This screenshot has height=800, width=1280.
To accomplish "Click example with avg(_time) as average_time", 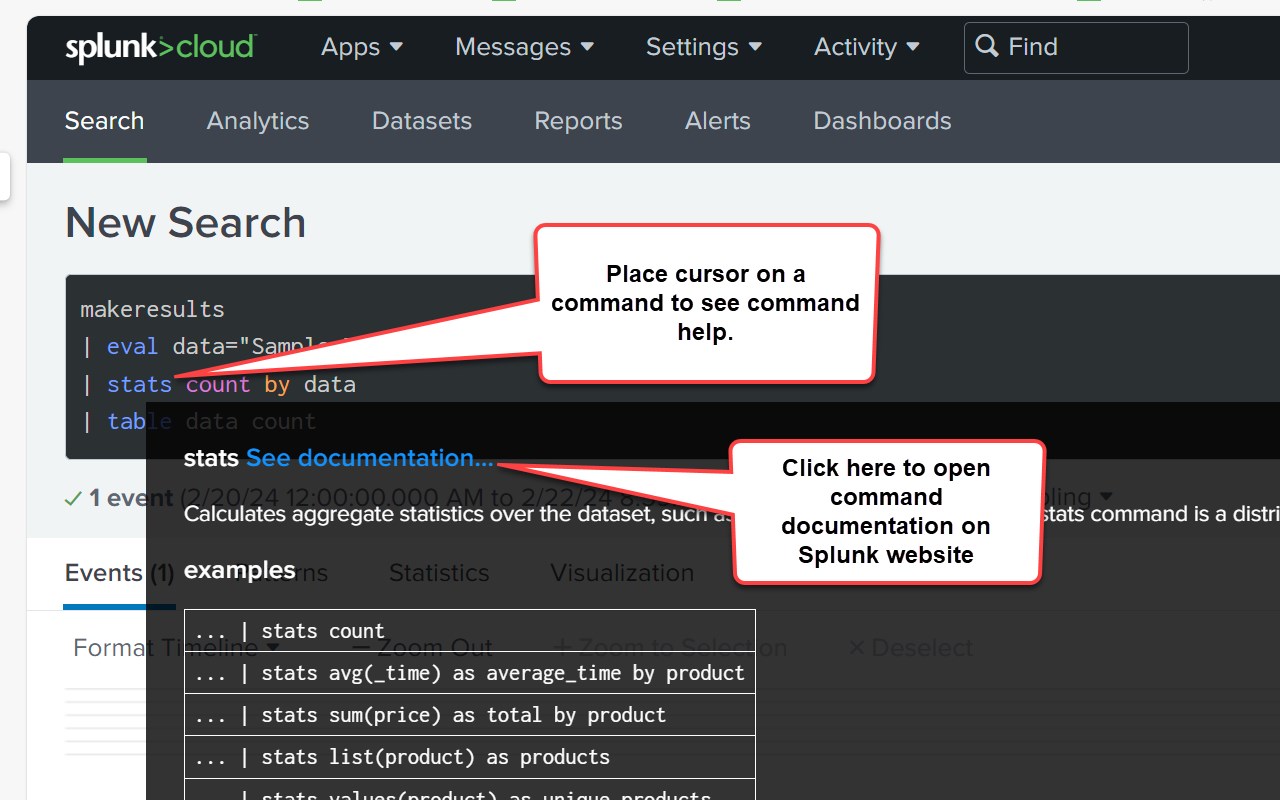I will 470,673.
